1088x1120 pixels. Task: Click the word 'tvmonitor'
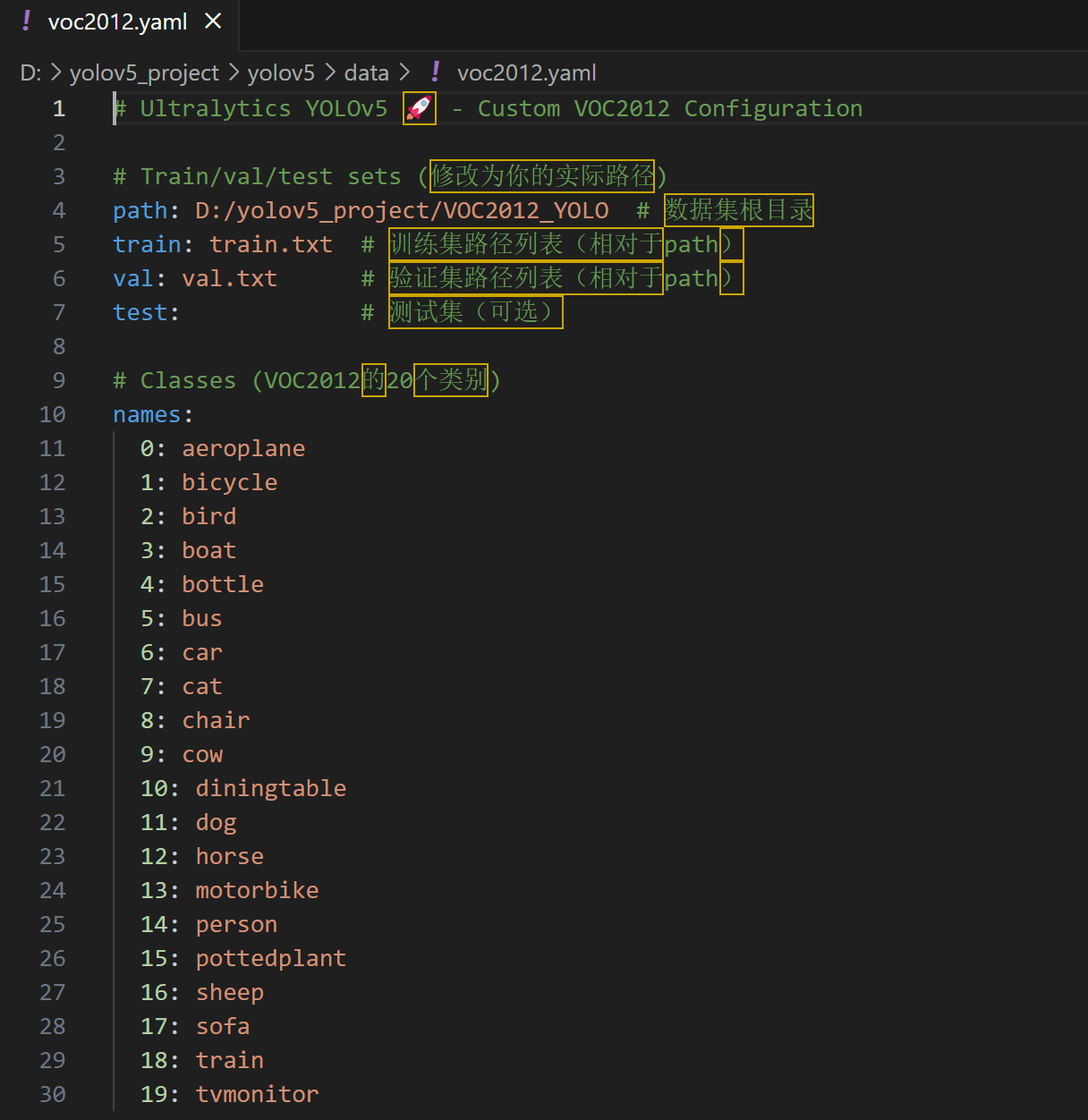tap(257, 1095)
